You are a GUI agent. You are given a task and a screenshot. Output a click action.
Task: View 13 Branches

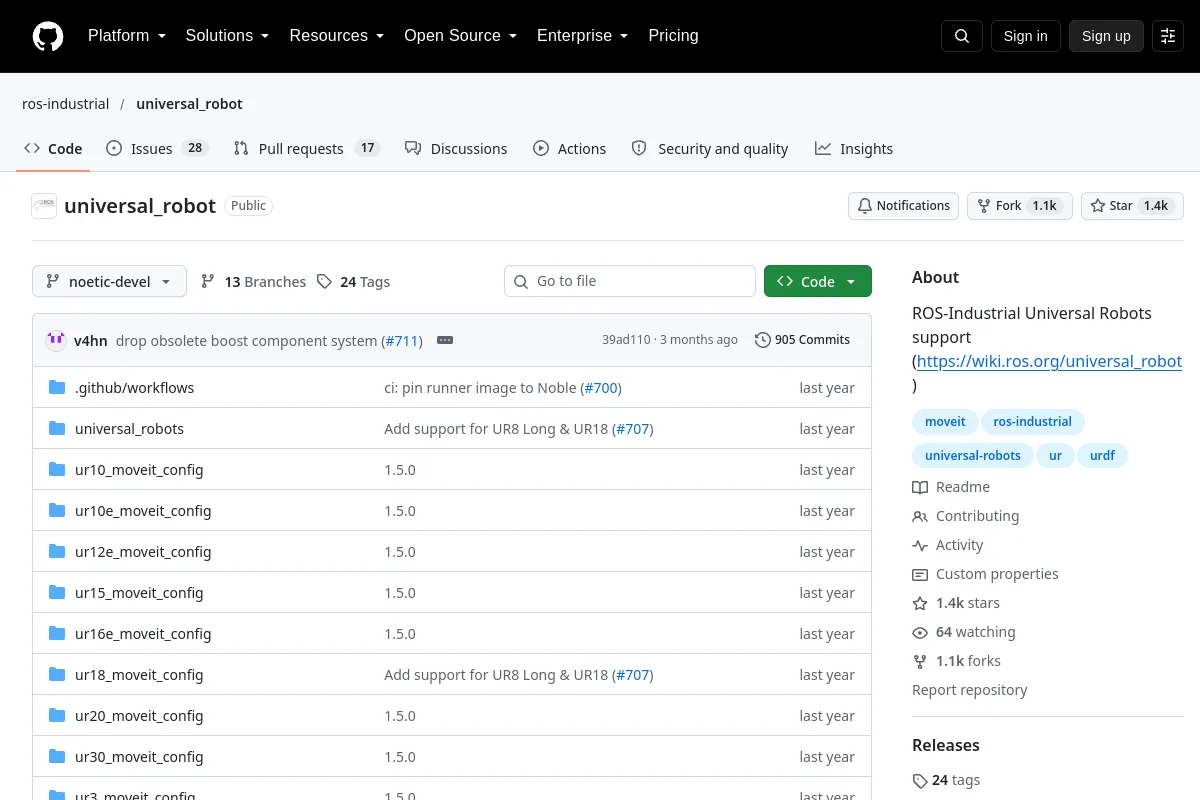(254, 282)
